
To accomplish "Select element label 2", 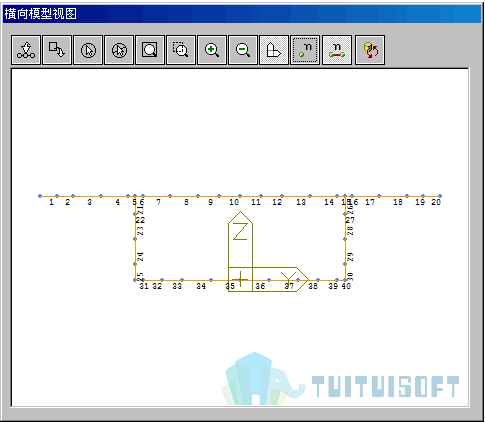I will pos(68,202).
